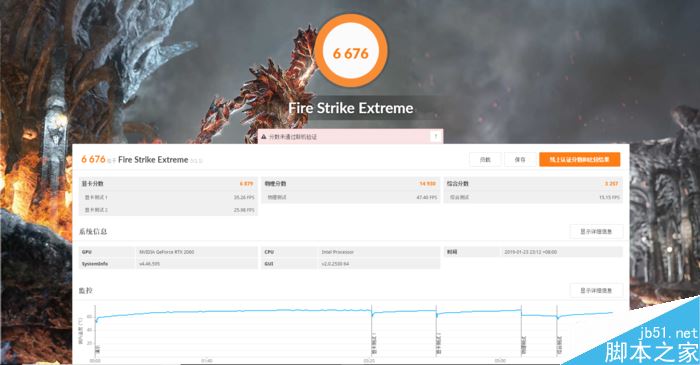
Task: Show detailed info for 监控 section
Action: pyautogui.click(x=596, y=290)
